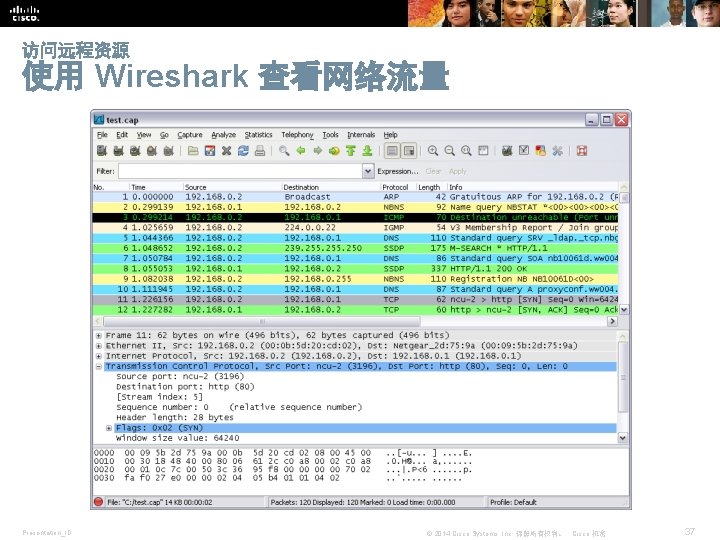Open the View menu
This screenshot has width=720, height=540.
tap(144, 135)
